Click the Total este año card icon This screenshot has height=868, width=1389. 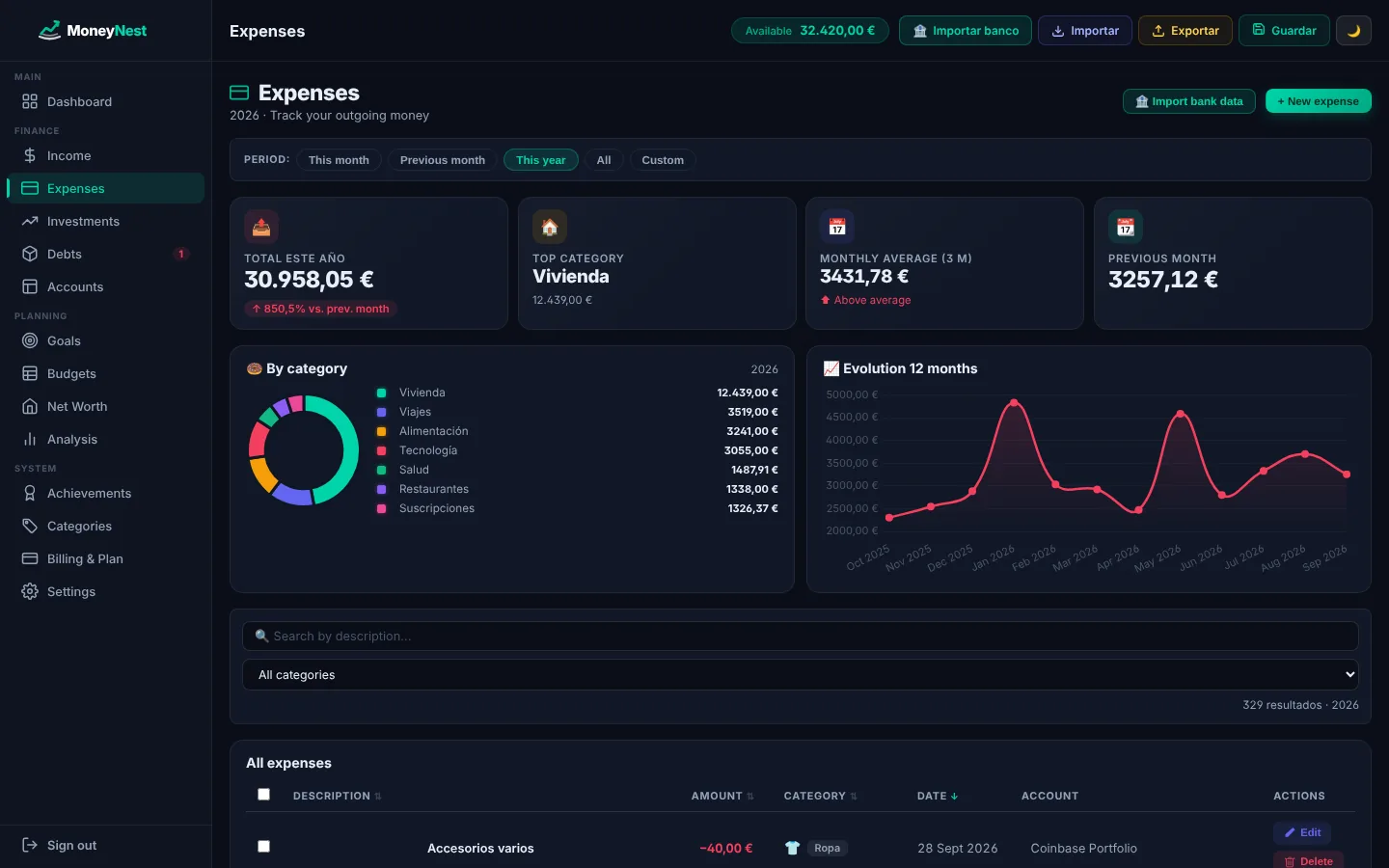point(261,227)
